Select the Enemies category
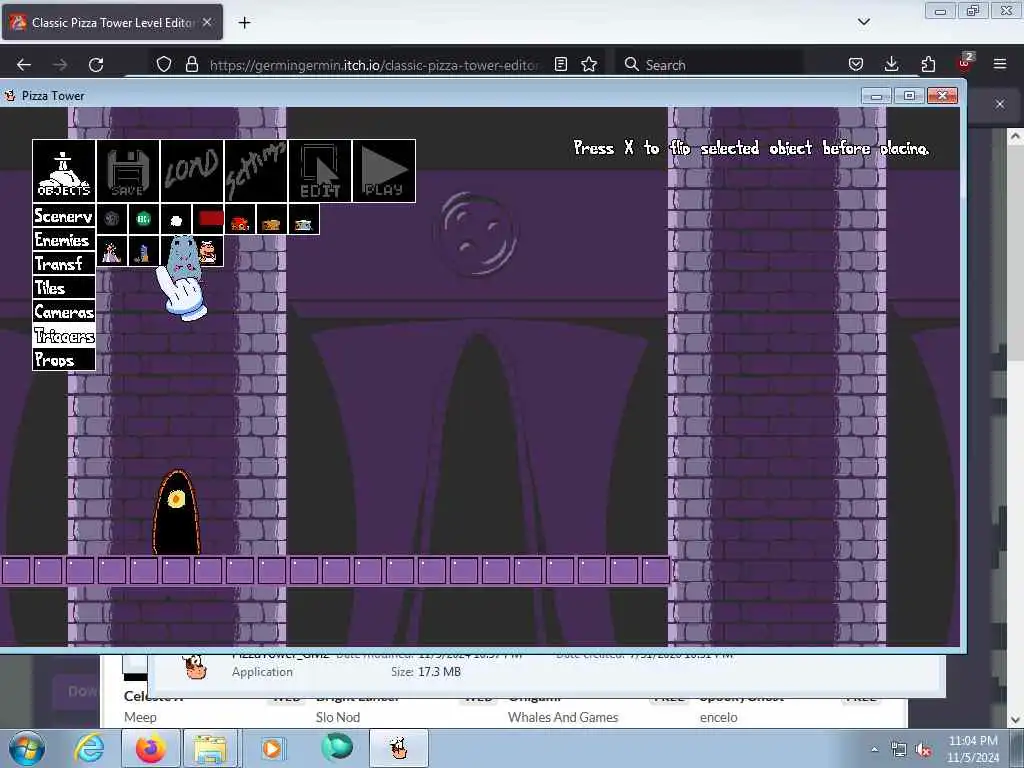The height and width of the screenshot is (768, 1024). 64,240
